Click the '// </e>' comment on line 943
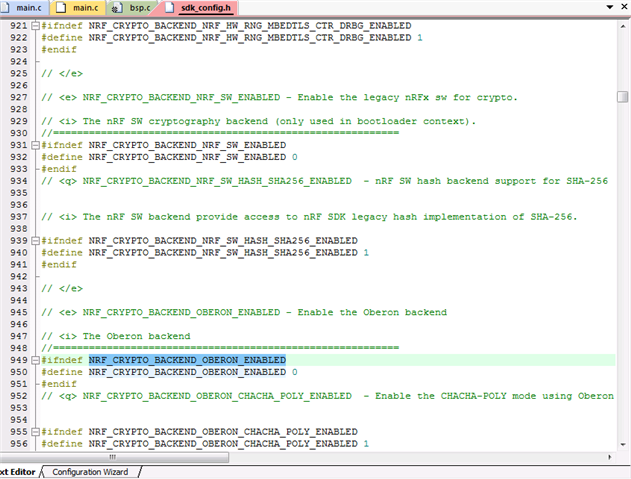The image size is (631, 480). click(x=62, y=288)
